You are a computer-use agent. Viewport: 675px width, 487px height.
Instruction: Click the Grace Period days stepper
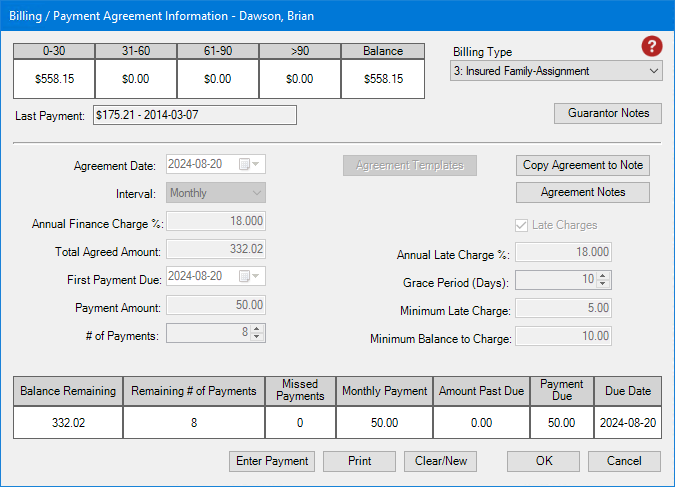(603, 281)
